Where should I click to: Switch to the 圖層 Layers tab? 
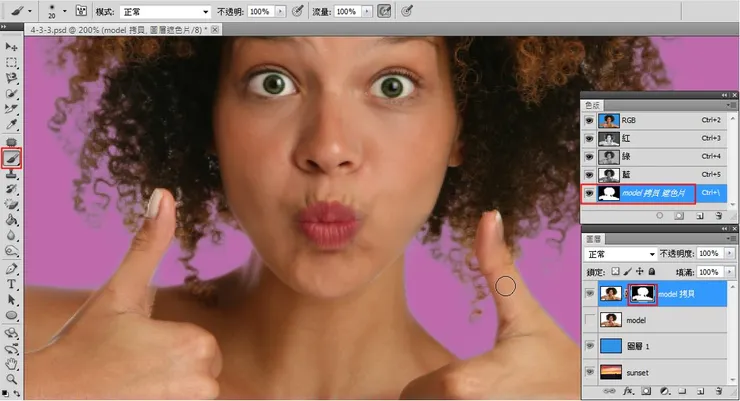click(594, 239)
